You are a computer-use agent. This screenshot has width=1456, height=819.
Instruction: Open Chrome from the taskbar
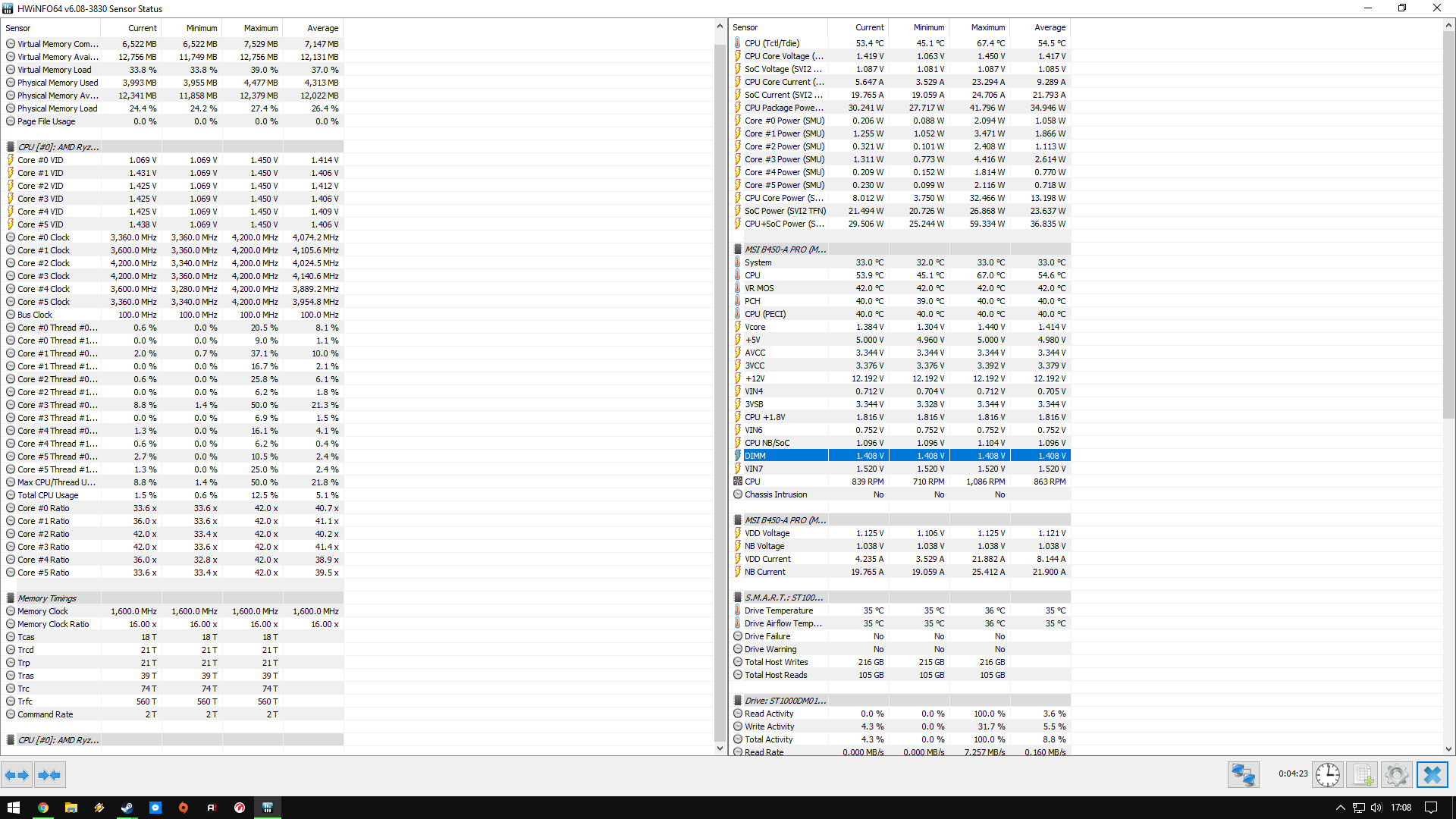point(43,808)
